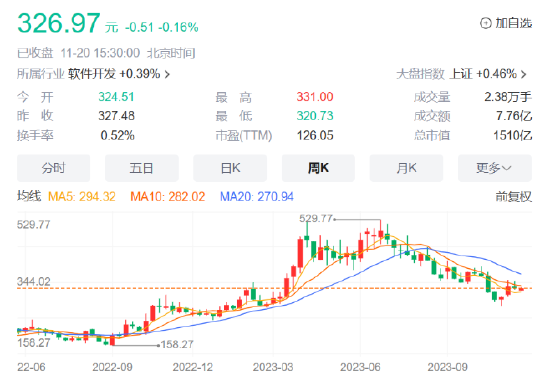Click the 2022-12 x-axis date label
The height and width of the screenshot is (385, 550).
[193, 367]
